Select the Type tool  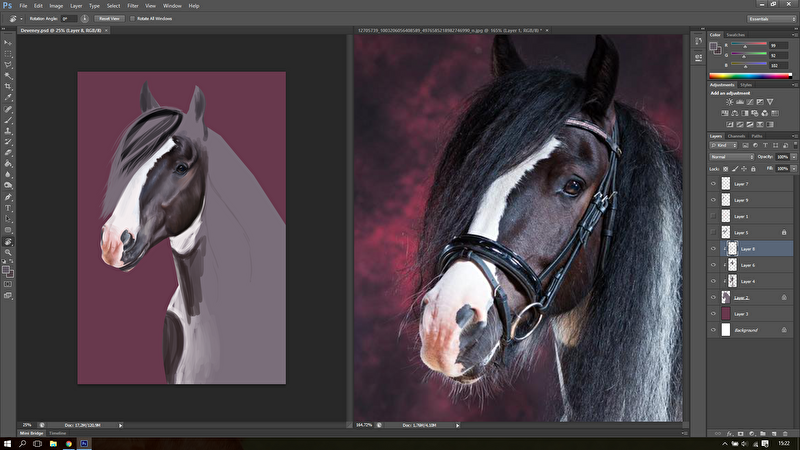point(8,207)
